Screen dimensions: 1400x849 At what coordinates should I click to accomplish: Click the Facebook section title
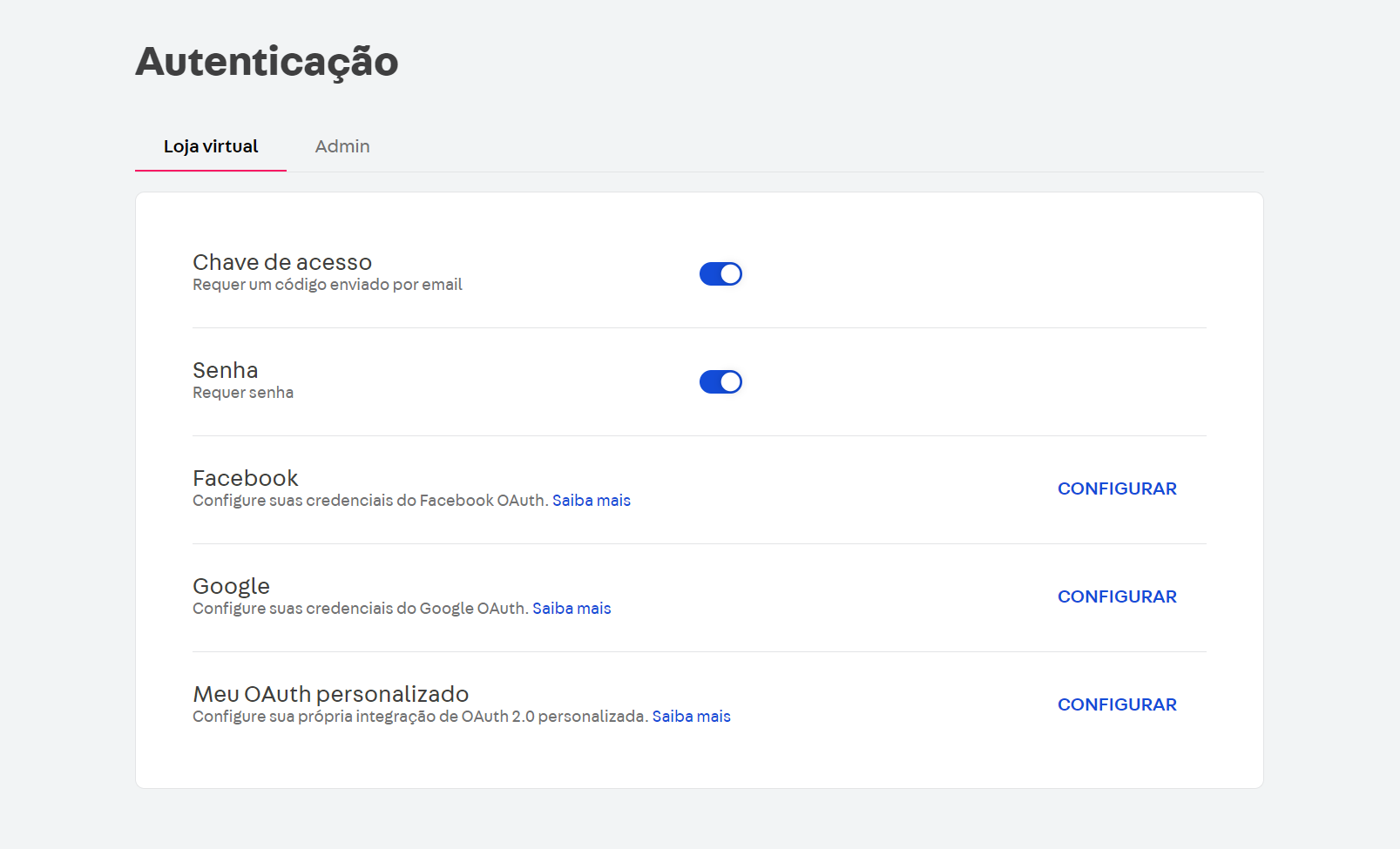pyautogui.click(x=245, y=478)
